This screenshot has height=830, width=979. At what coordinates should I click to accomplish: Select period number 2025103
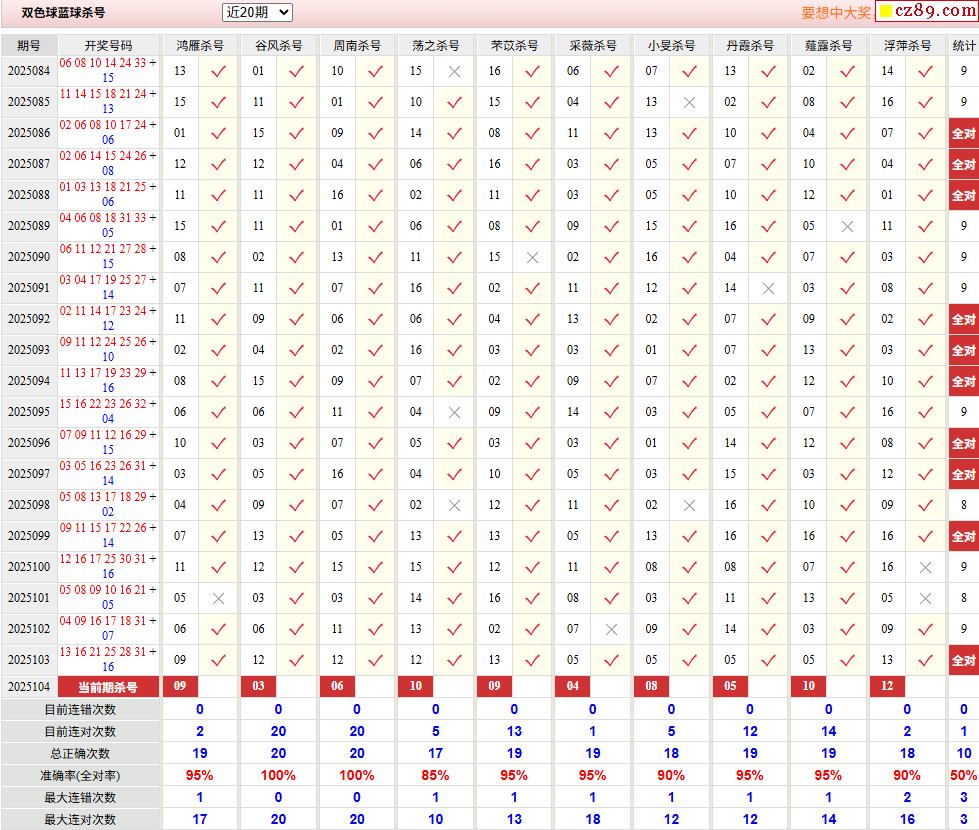click(29, 660)
